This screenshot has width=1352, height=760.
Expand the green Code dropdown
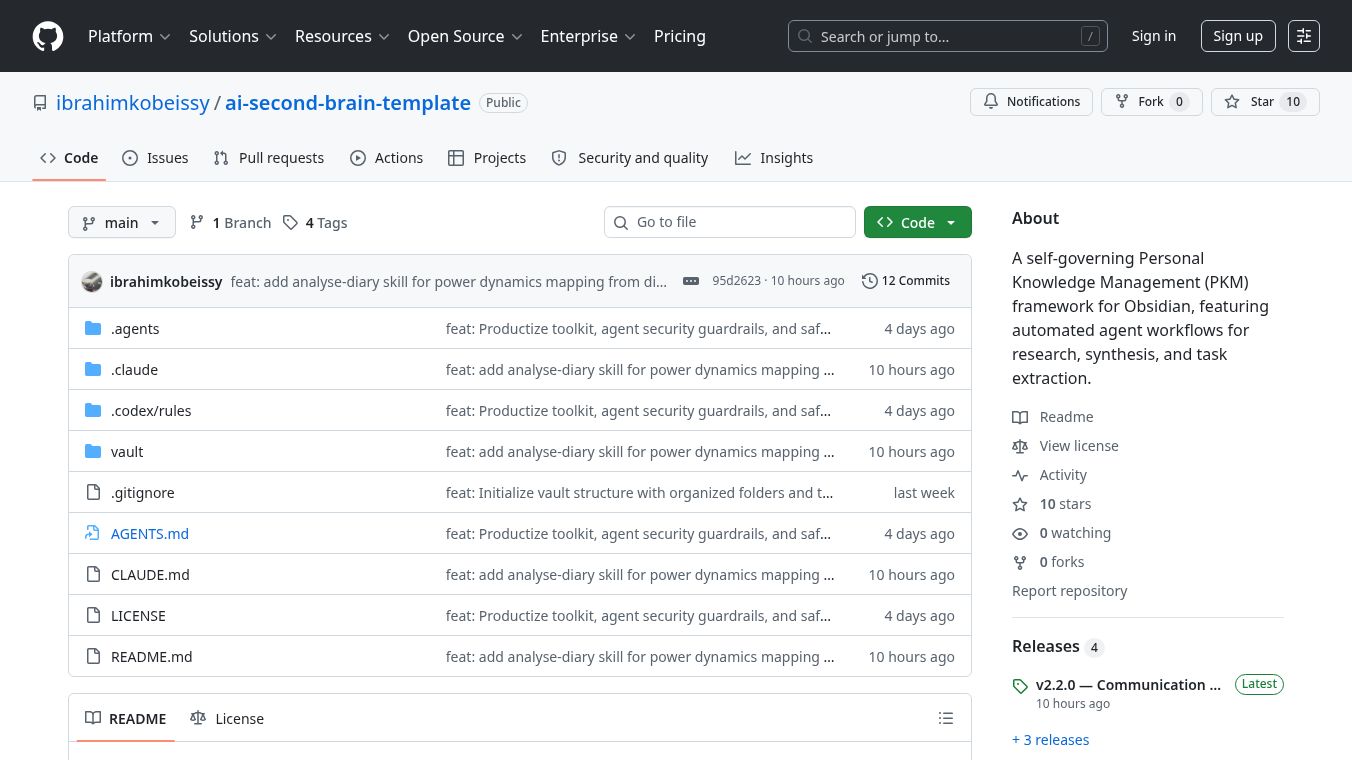[918, 222]
